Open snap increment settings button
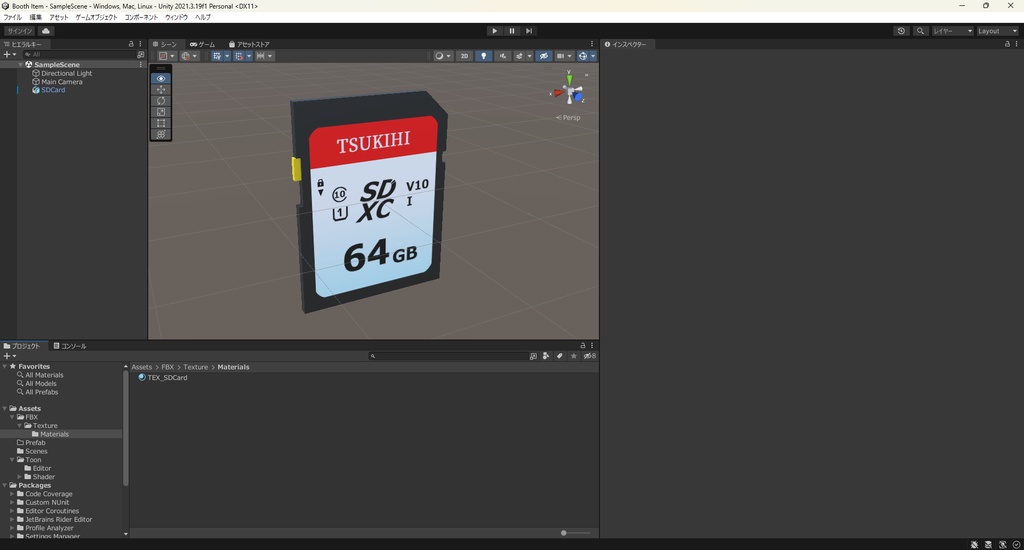 [264, 56]
